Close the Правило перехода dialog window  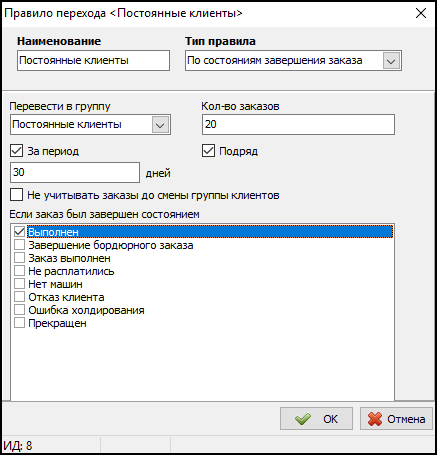pos(421,13)
